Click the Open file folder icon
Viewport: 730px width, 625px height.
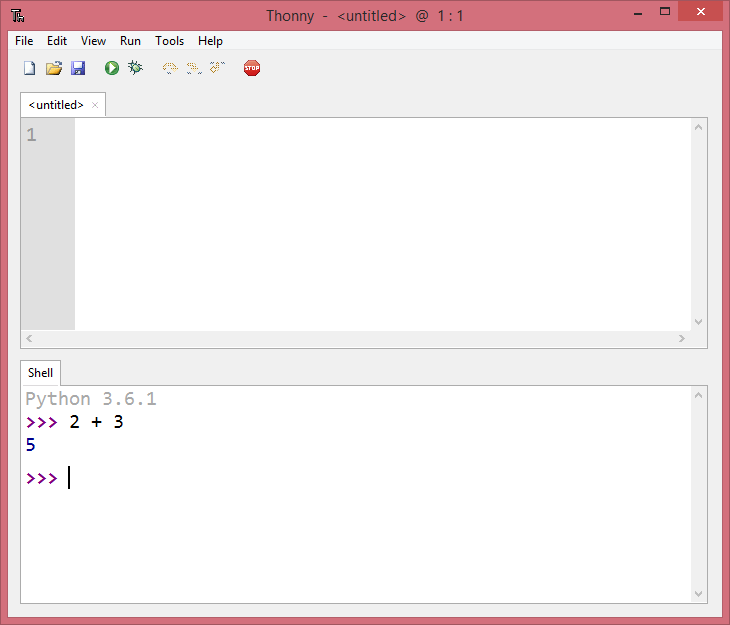coord(54,68)
